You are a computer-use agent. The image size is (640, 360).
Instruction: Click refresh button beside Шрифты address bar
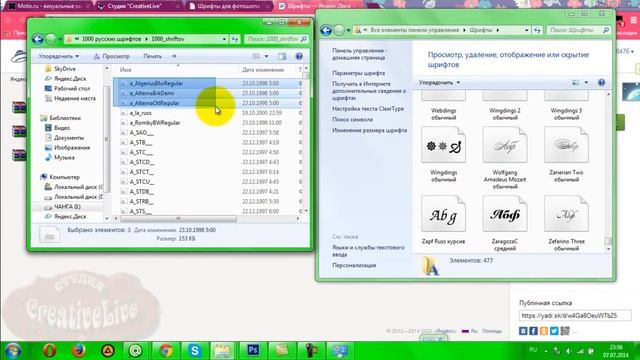537,30
